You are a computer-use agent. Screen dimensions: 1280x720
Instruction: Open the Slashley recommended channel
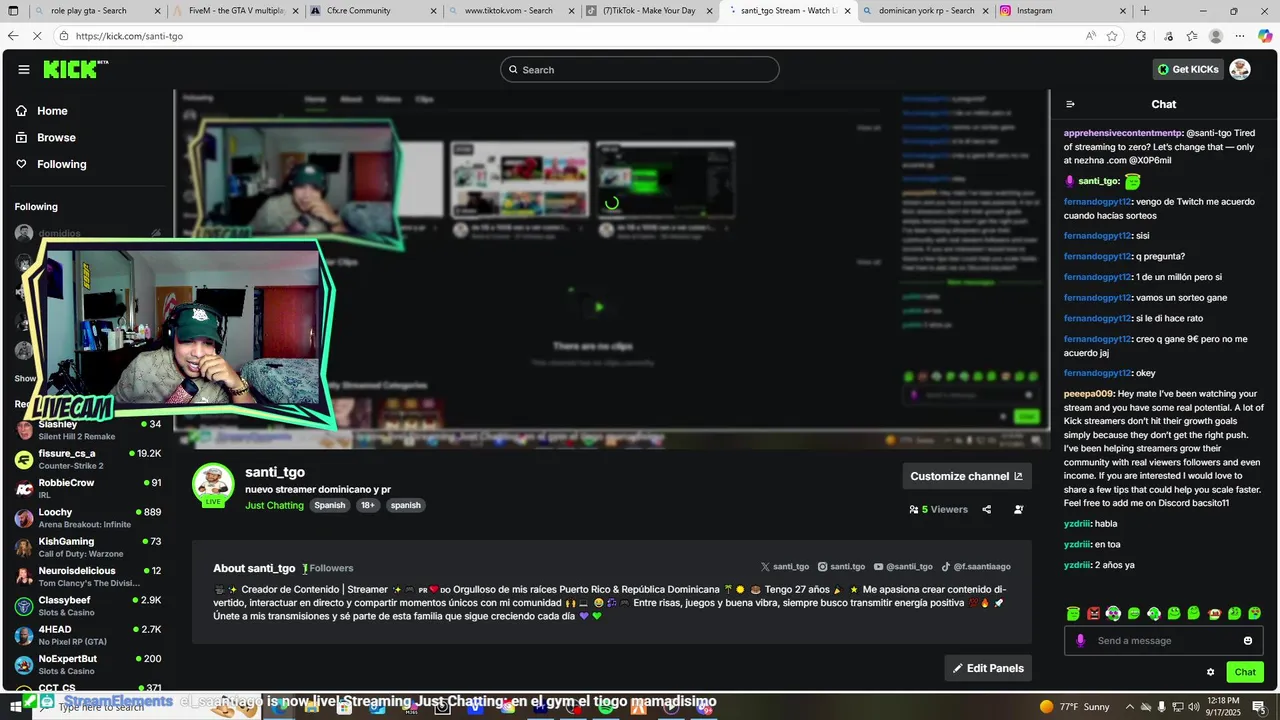tap(88, 430)
